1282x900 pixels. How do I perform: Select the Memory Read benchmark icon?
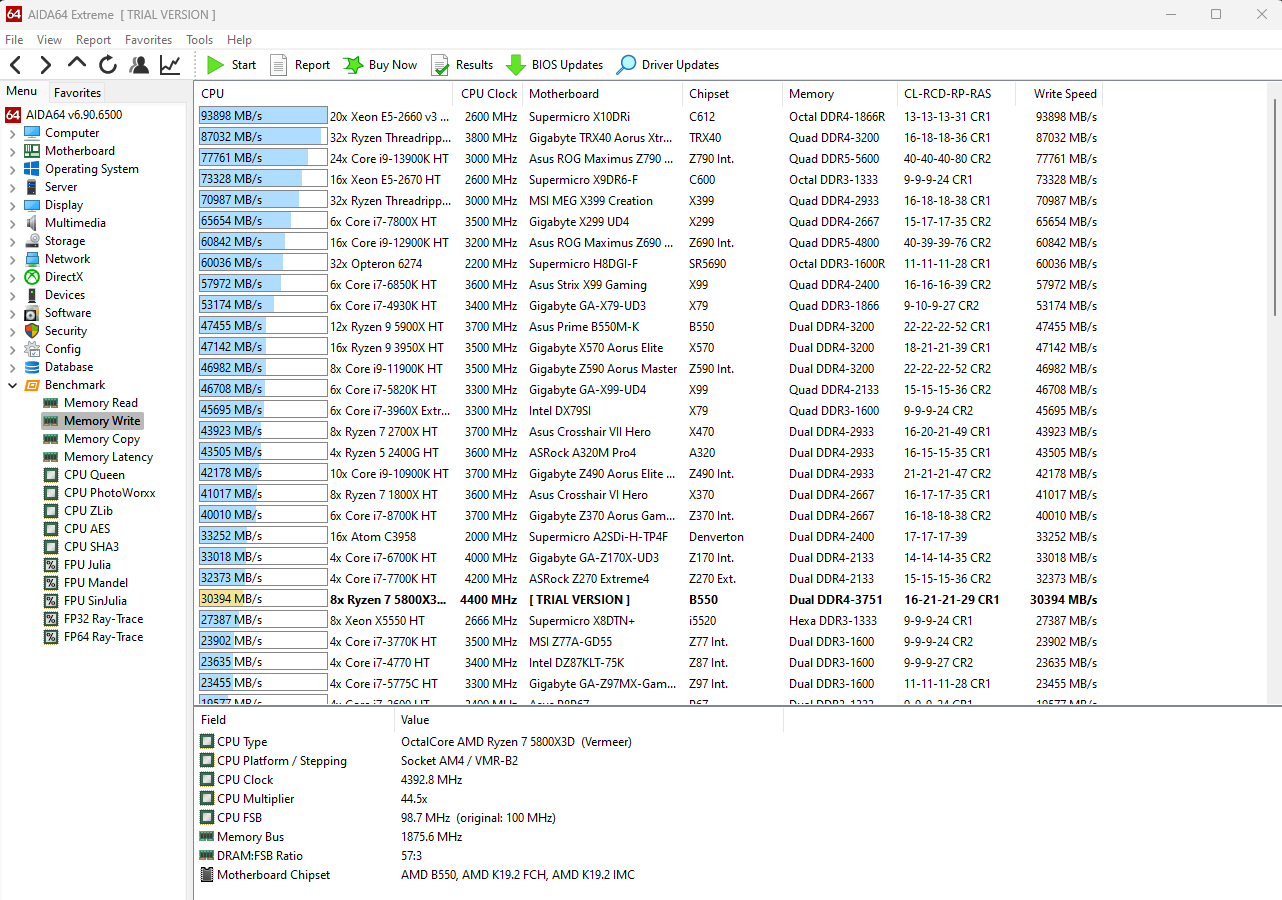pyautogui.click(x=51, y=403)
